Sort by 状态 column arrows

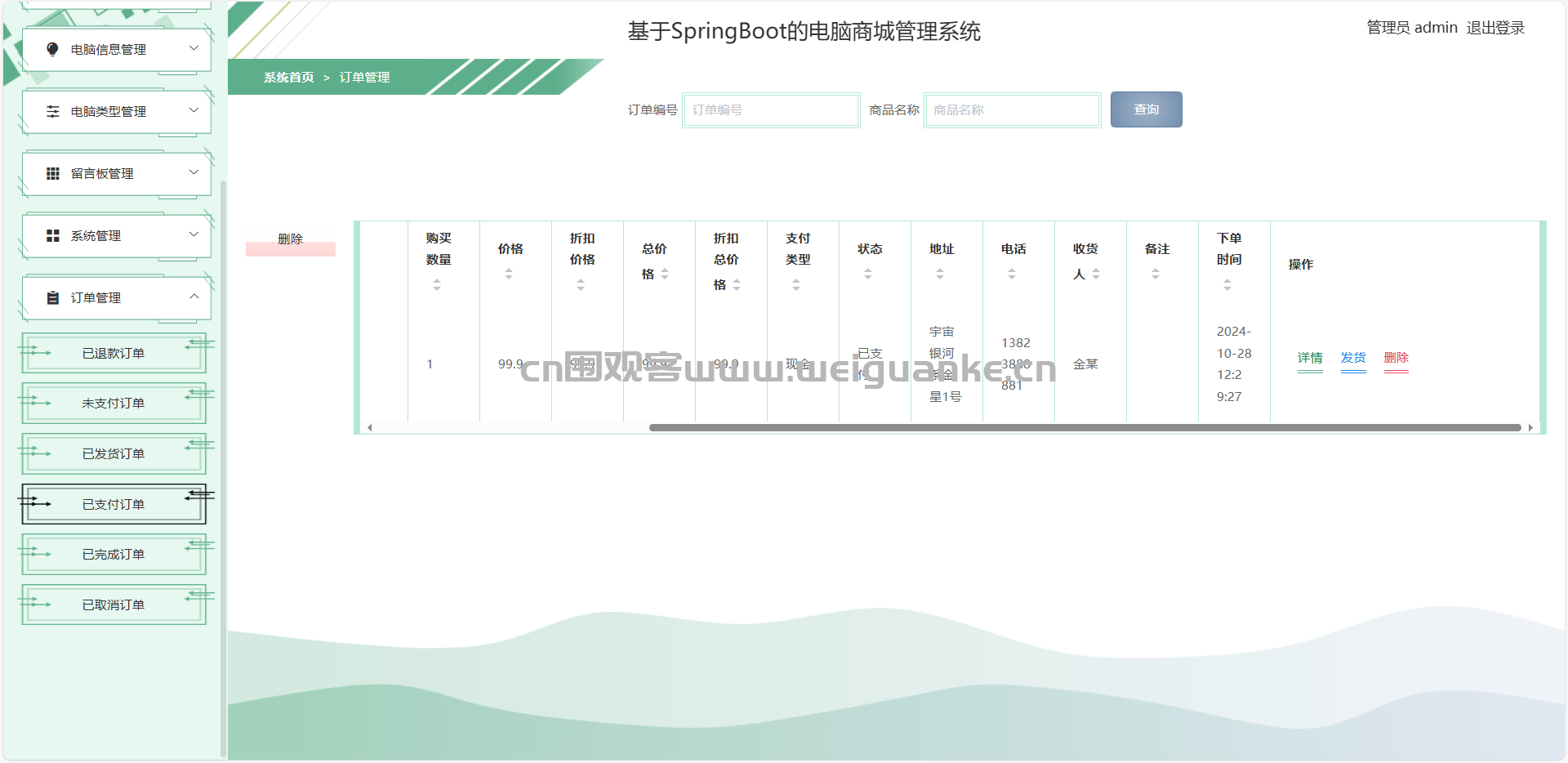868,274
